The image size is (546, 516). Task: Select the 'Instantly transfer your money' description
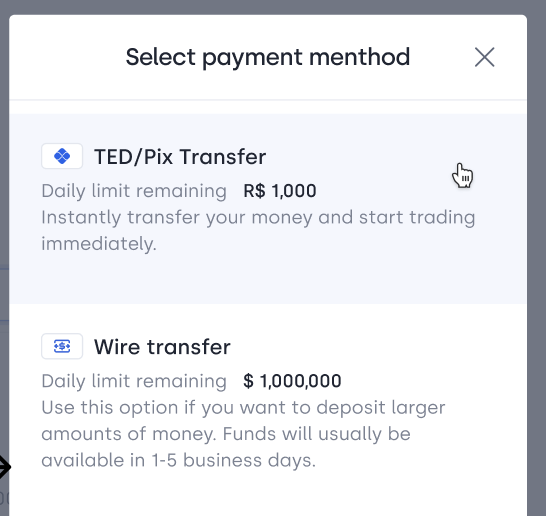pos(258,230)
